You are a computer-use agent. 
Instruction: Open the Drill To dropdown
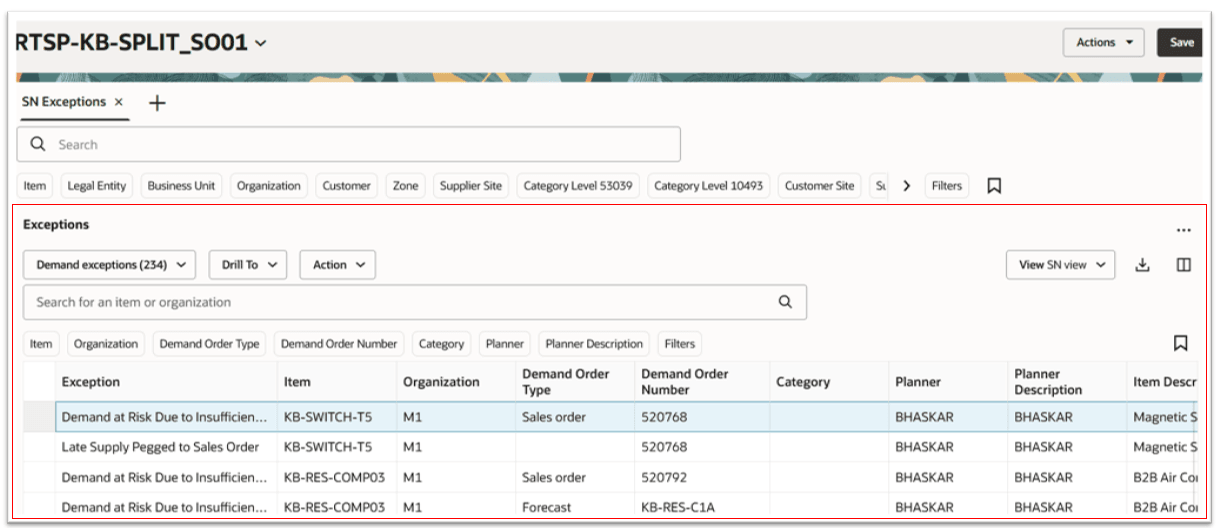click(x=248, y=265)
